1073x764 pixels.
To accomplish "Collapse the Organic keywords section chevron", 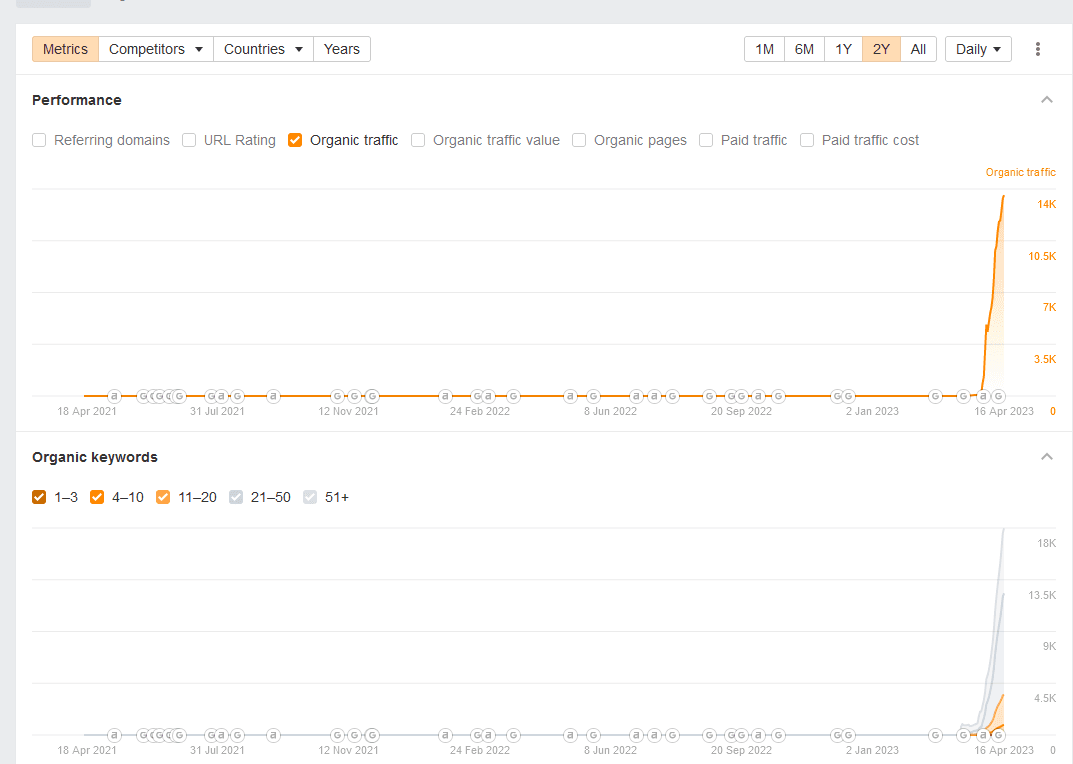I will (1046, 457).
